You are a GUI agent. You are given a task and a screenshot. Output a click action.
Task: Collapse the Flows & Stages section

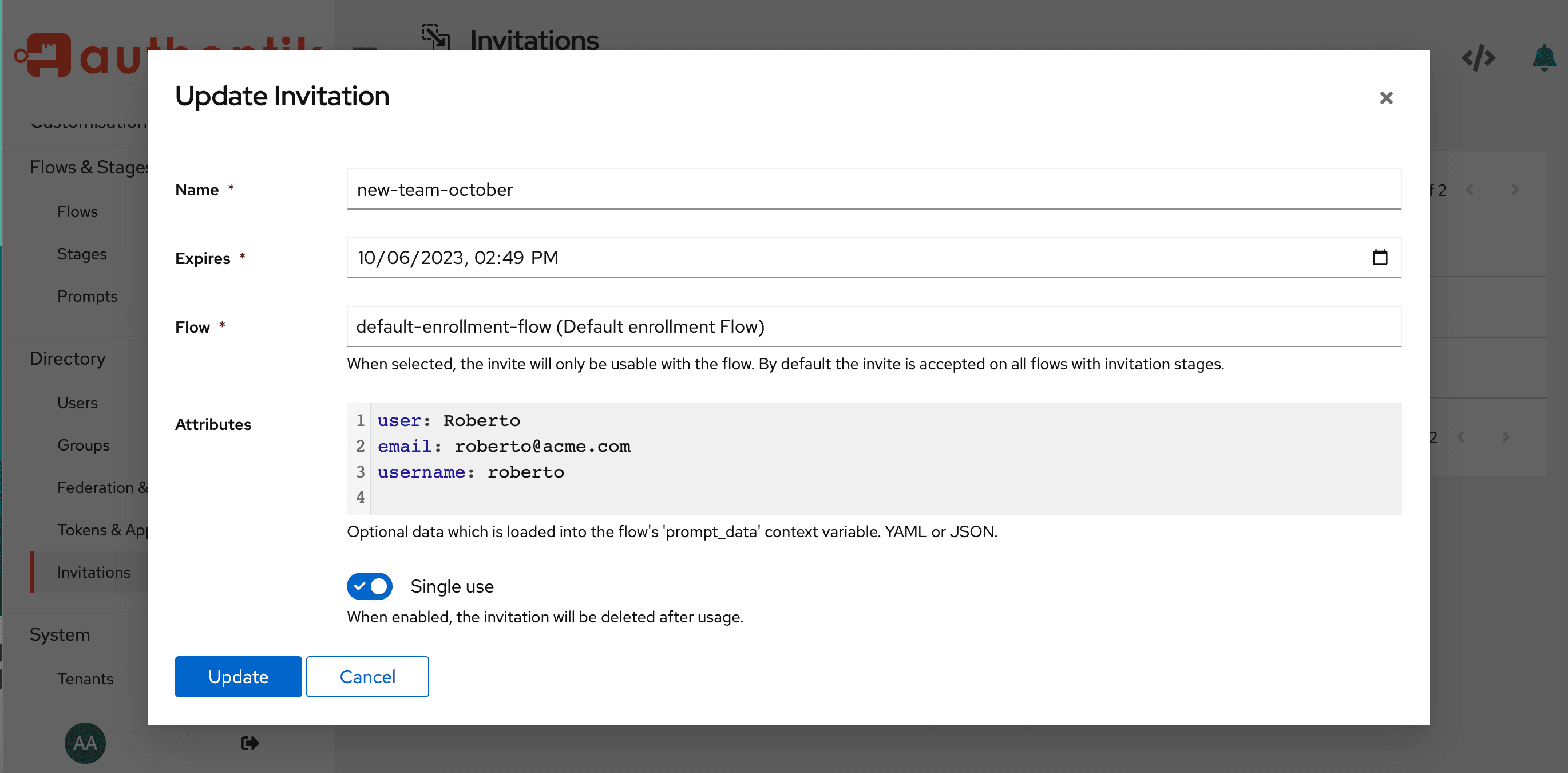88,166
